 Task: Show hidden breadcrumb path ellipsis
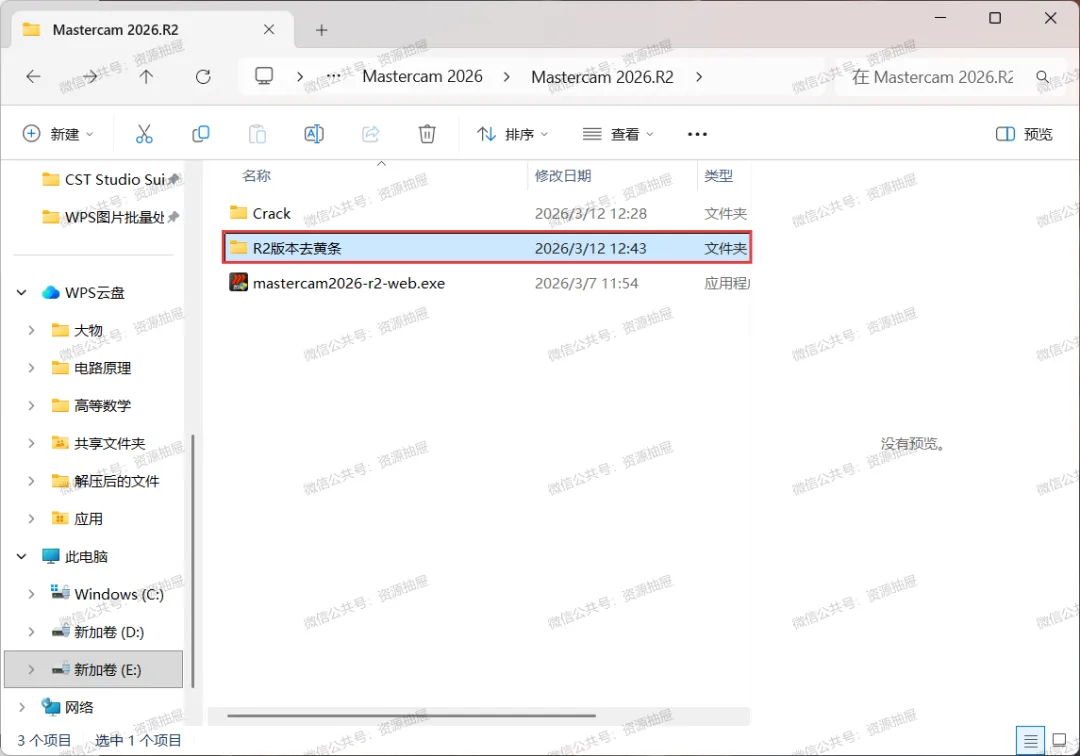(x=333, y=76)
